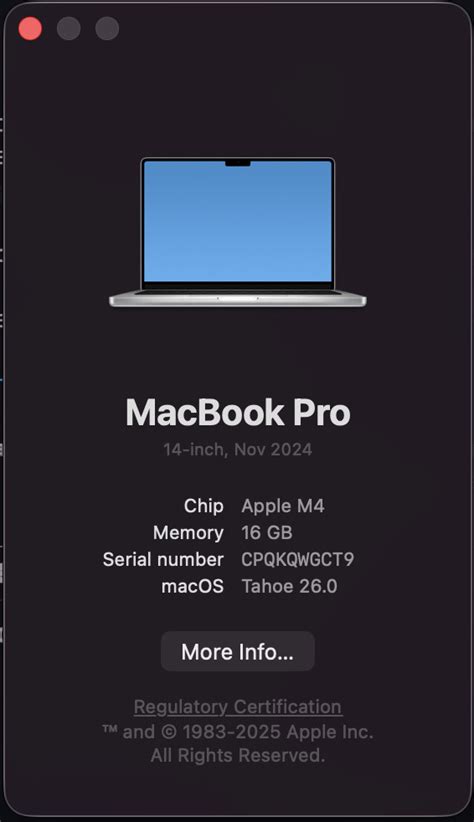Screen dimensions: 474x822
Task: Select the MacBook Pro title text
Action: click(238, 413)
